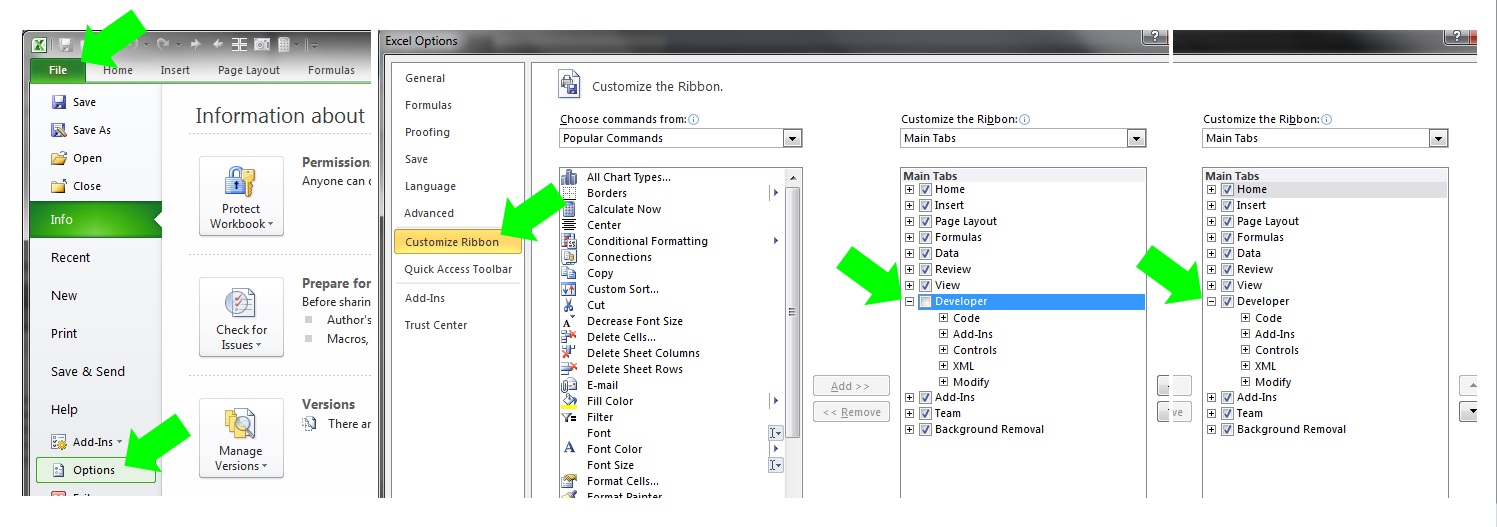Expand the Conditional Formatting submenu arrow
Image resolution: width=1497 pixels, height=527 pixels.
pos(775,241)
